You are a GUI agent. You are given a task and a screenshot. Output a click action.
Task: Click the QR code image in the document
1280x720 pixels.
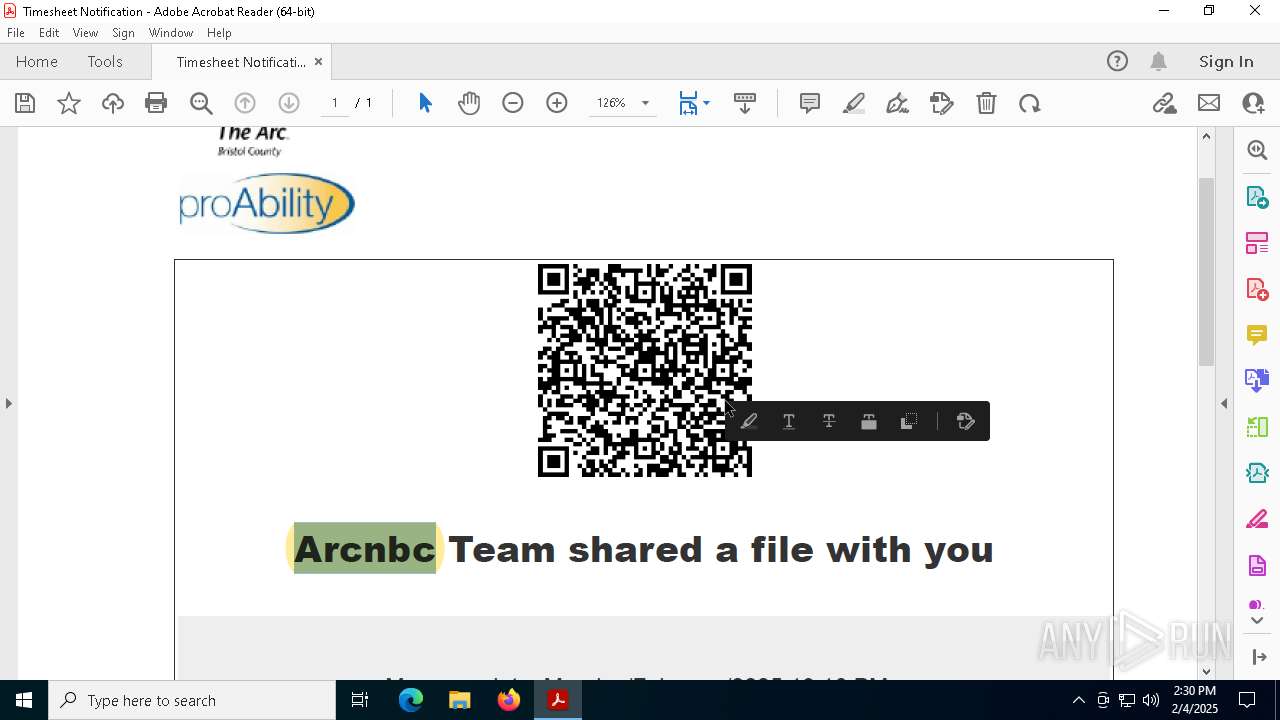click(645, 370)
